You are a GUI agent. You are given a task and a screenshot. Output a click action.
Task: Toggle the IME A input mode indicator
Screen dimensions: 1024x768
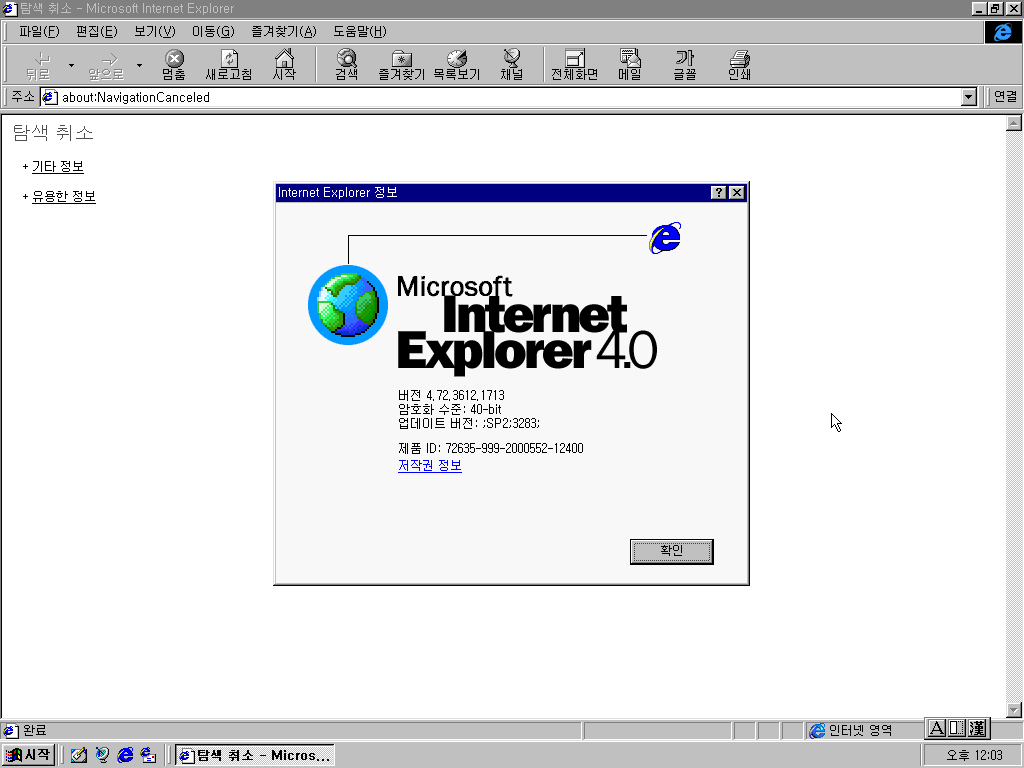tap(936, 728)
